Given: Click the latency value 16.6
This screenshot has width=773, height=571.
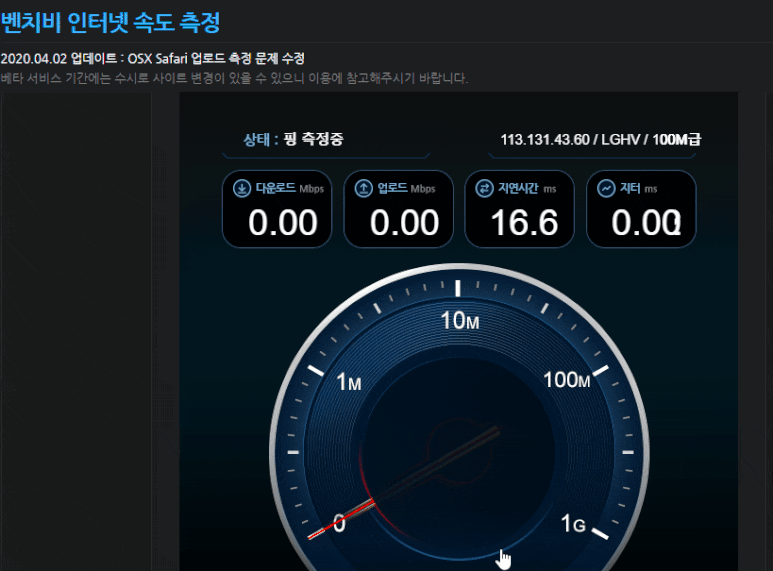Looking at the screenshot, I should [x=524, y=223].
